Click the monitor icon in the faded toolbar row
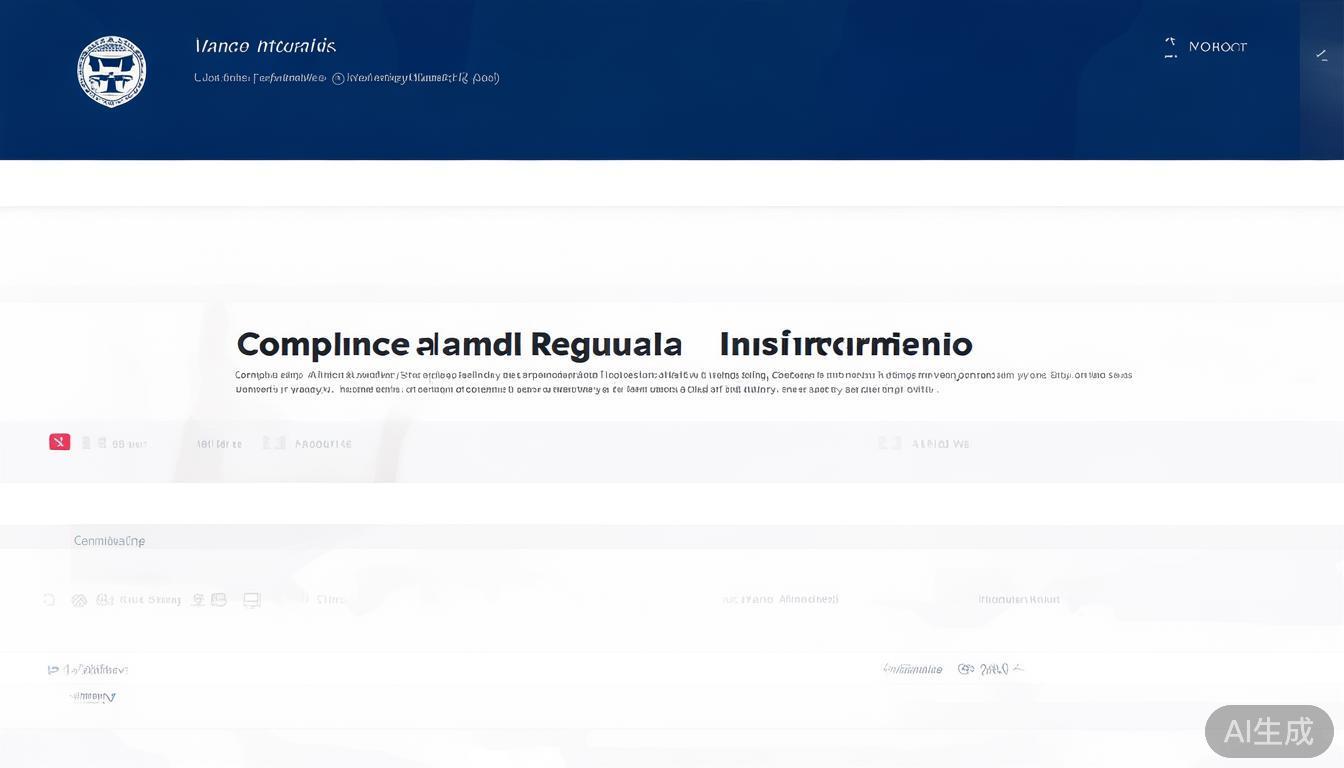Image resolution: width=1344 pixels, height=768 pixels. tap(252, 600)
